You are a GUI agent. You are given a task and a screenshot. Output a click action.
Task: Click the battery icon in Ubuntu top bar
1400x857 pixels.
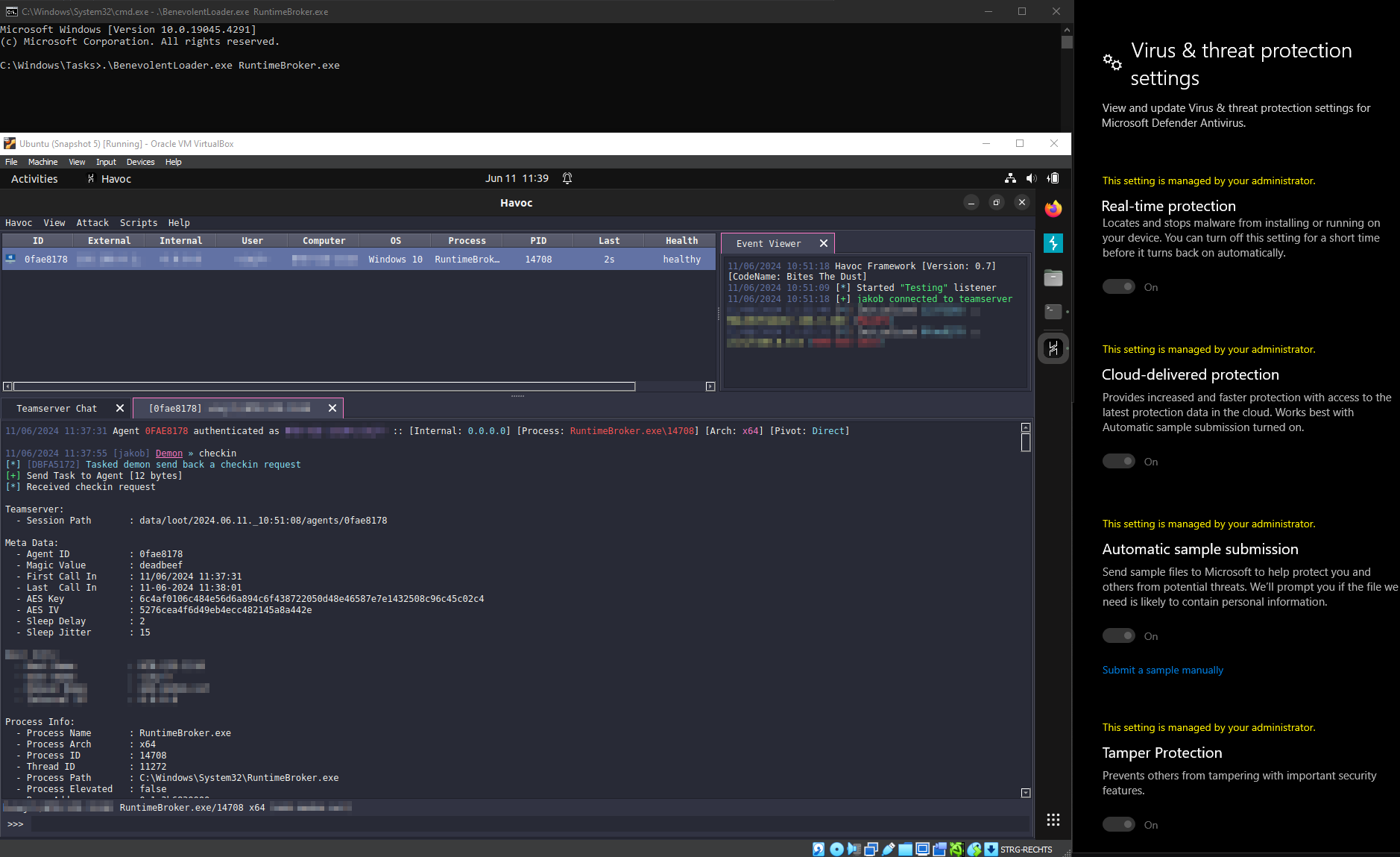(x=1053, y=178)
